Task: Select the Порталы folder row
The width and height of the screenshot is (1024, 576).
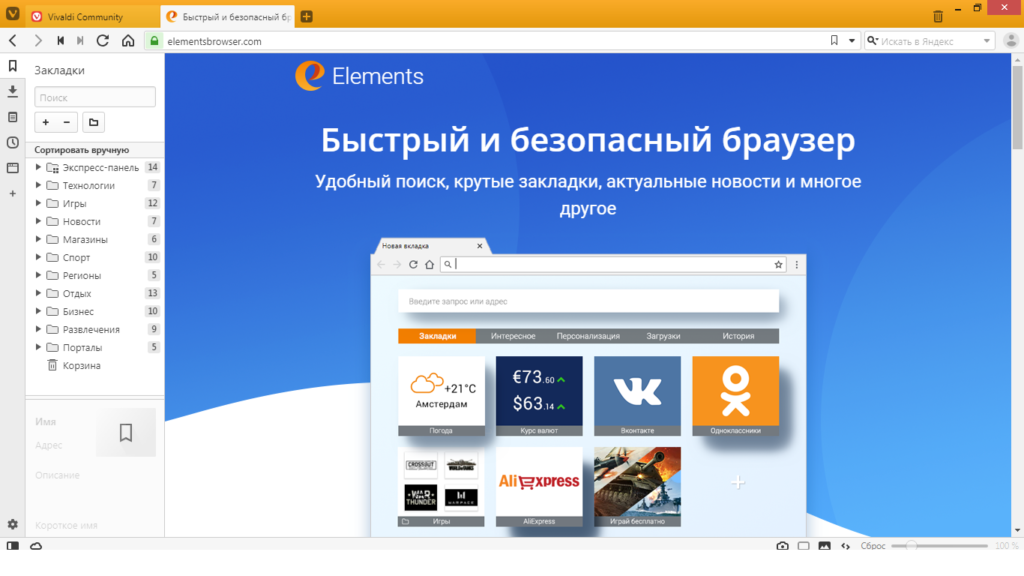Action: [95, 347]
